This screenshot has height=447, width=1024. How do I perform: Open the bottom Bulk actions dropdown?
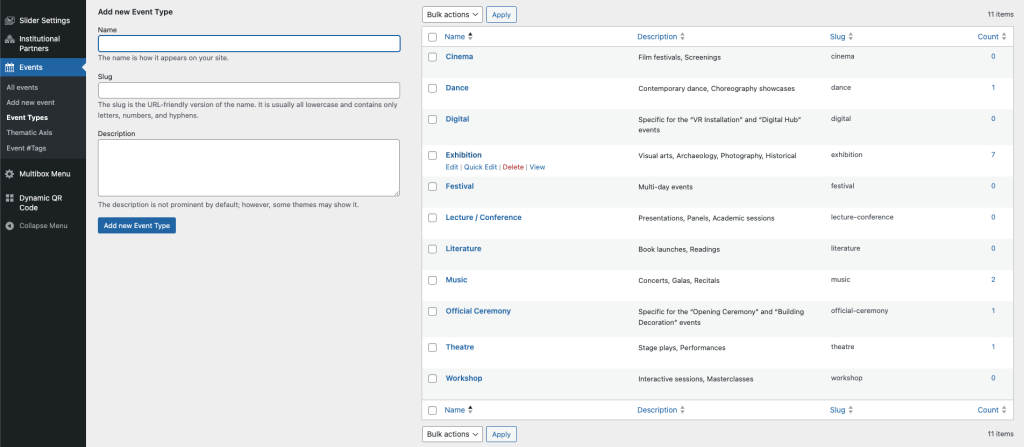(x=452, y=434)
